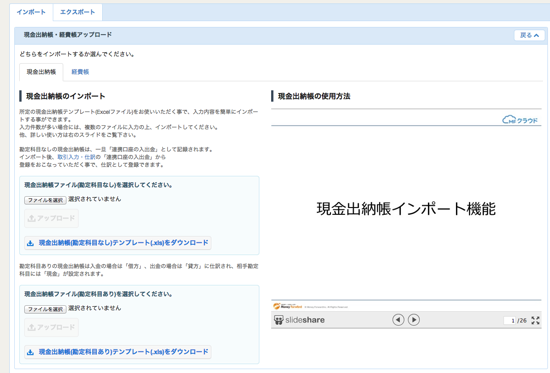Open the 取引入力・仕訳 link
This screenshot has height=373, width=550.
(x=76, y=157)
